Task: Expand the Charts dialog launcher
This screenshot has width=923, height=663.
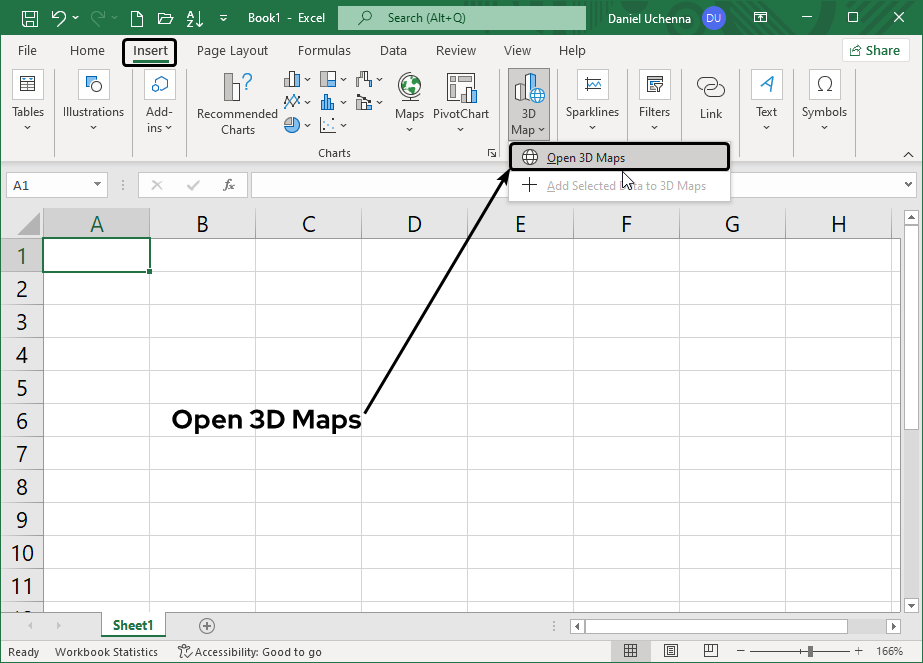Action: coord(492,152)
